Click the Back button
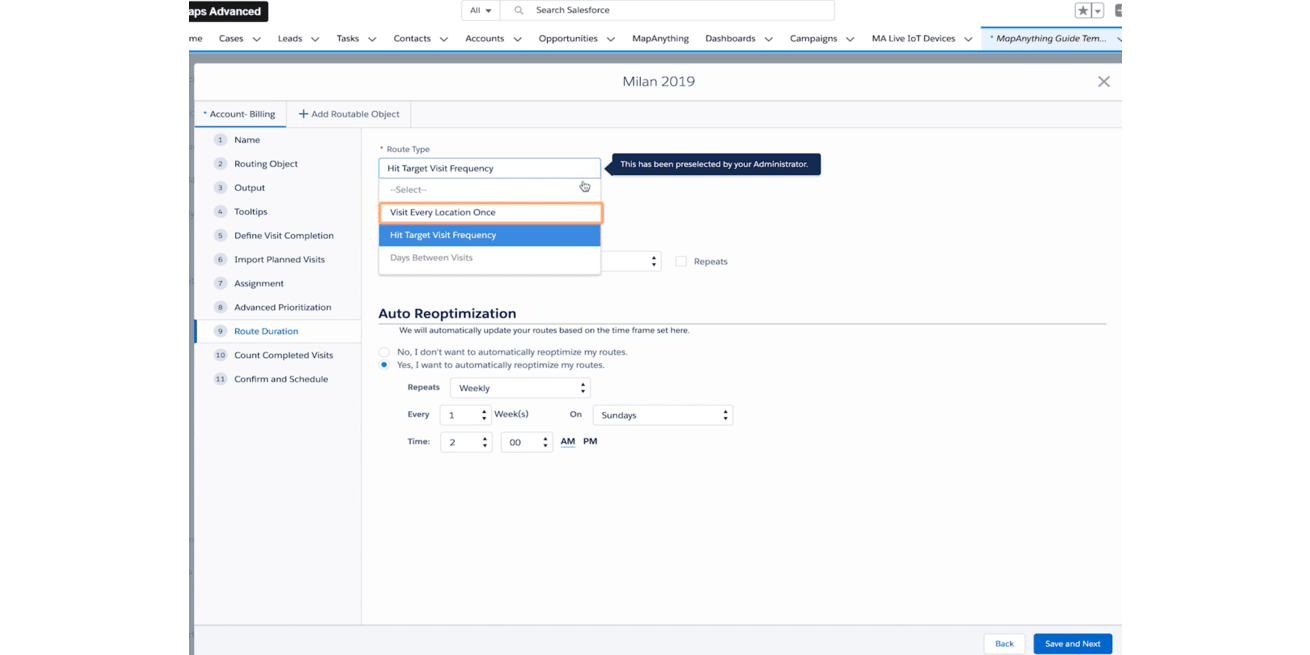Viewport: 1310px width, 655px height. pos(1004,643)
